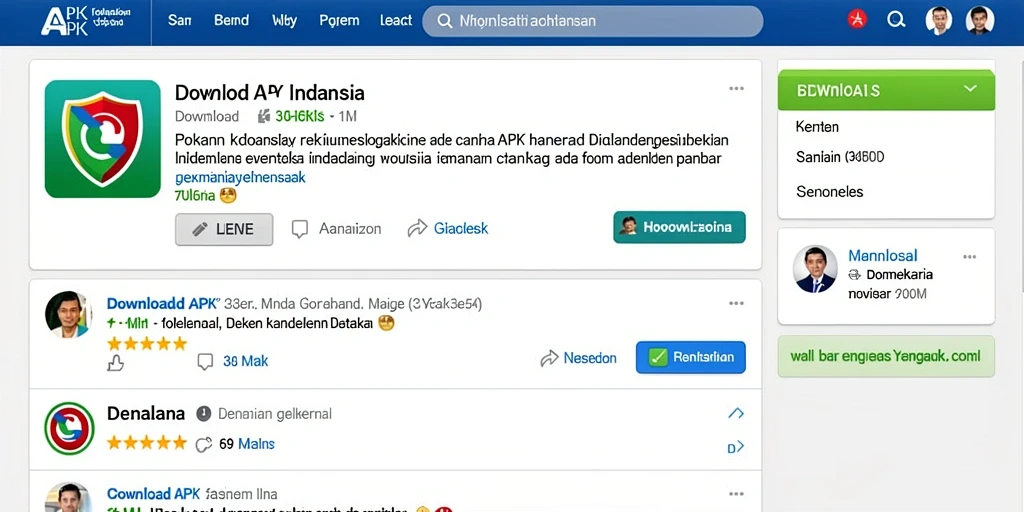
Task: Open three-dot menu on Downlod APK Indansia card
Action: [x=736, y=89]
